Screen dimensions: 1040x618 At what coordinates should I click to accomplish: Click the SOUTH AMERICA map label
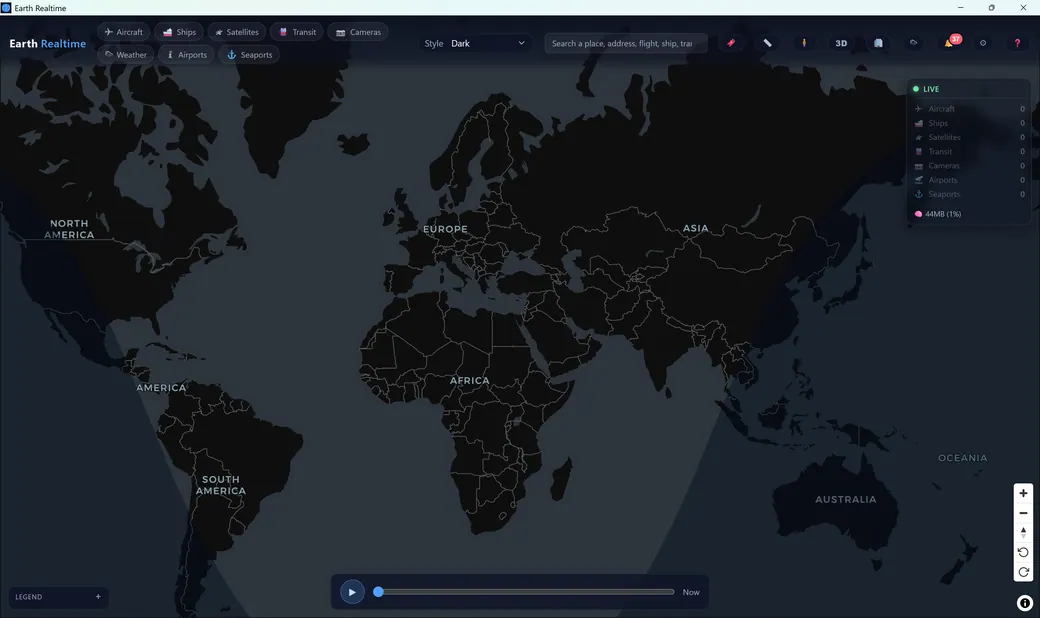tap(221, 485)
